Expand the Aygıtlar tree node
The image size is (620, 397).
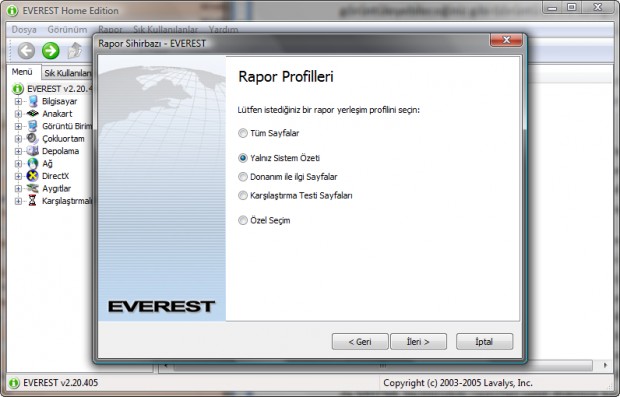pos(18,189)
